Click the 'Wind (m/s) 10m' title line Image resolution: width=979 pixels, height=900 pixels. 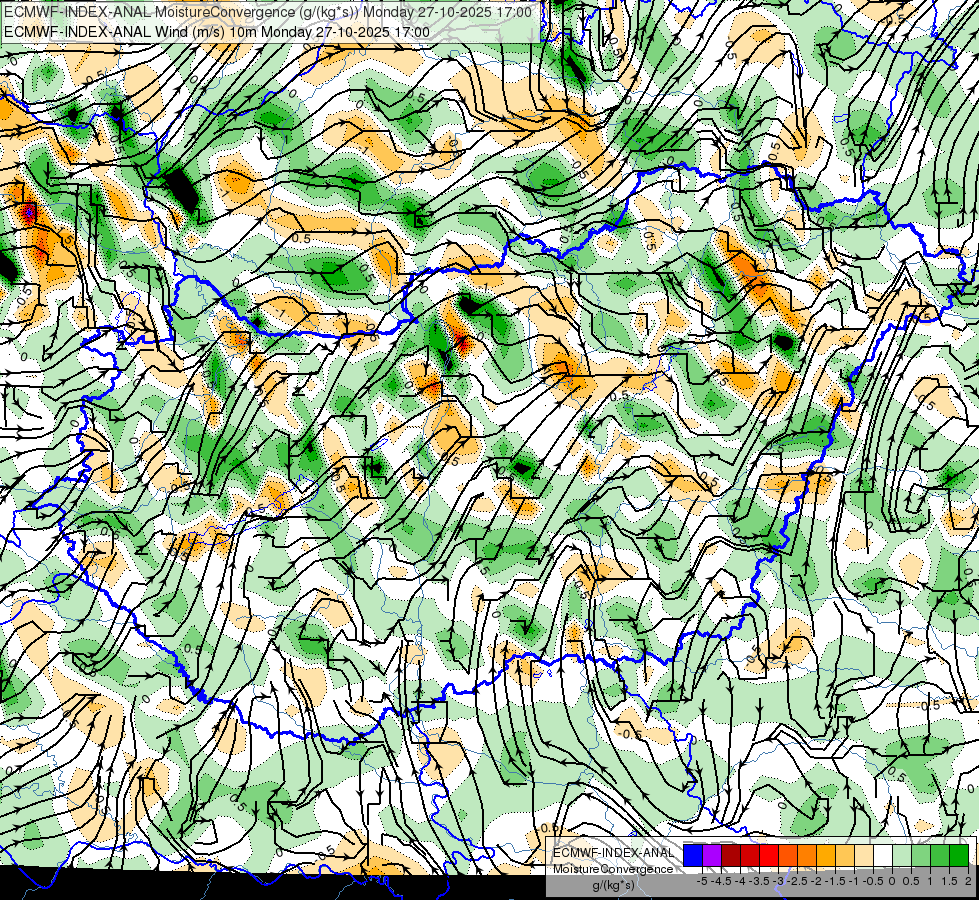(x=217, y=31)
